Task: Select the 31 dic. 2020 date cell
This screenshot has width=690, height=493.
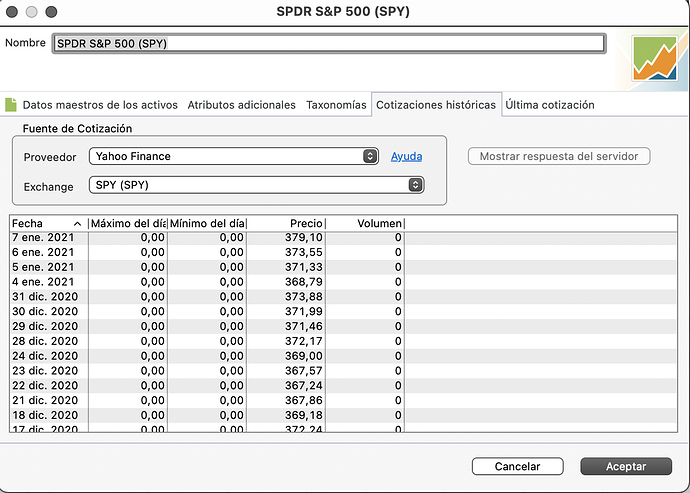Action: 45,297
